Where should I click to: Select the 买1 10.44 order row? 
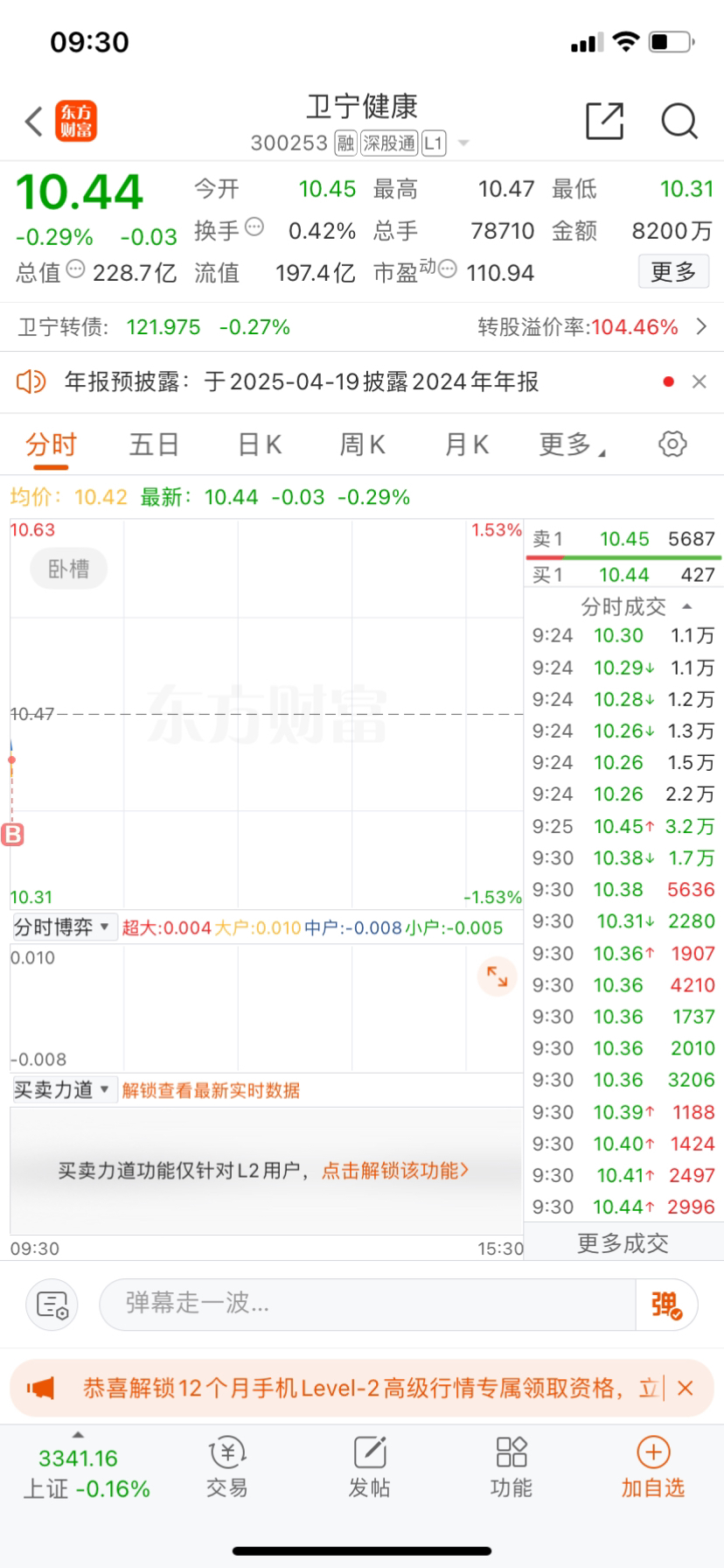click(x=623, y=575)
